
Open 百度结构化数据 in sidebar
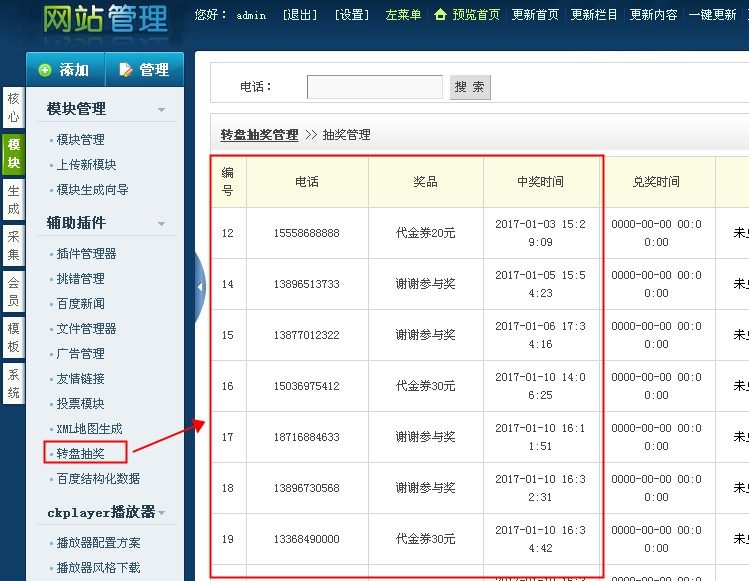[x=98, y=479]
